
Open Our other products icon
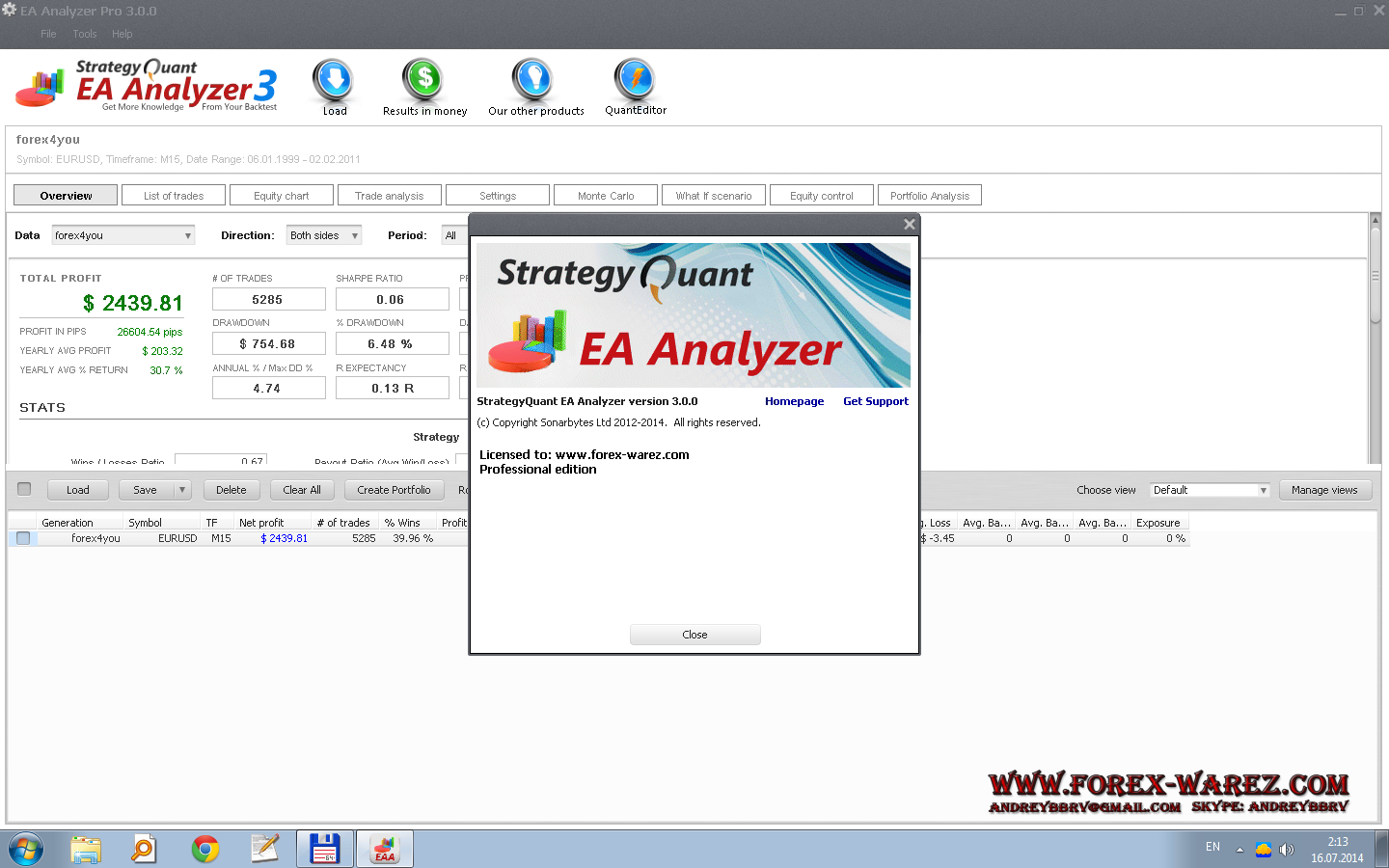coord(532,82)
